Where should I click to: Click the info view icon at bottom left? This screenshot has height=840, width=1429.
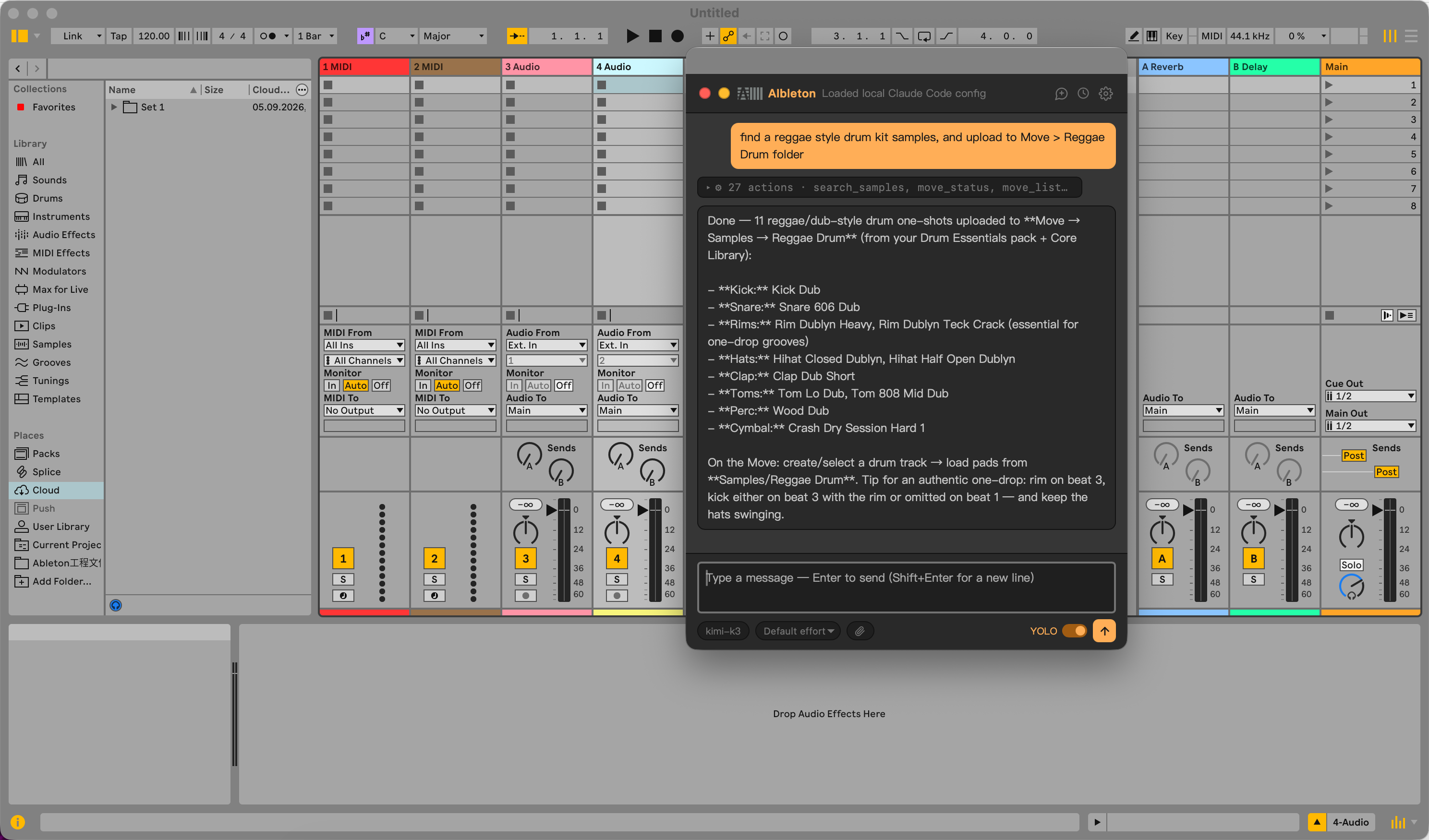tap(18, 822)
